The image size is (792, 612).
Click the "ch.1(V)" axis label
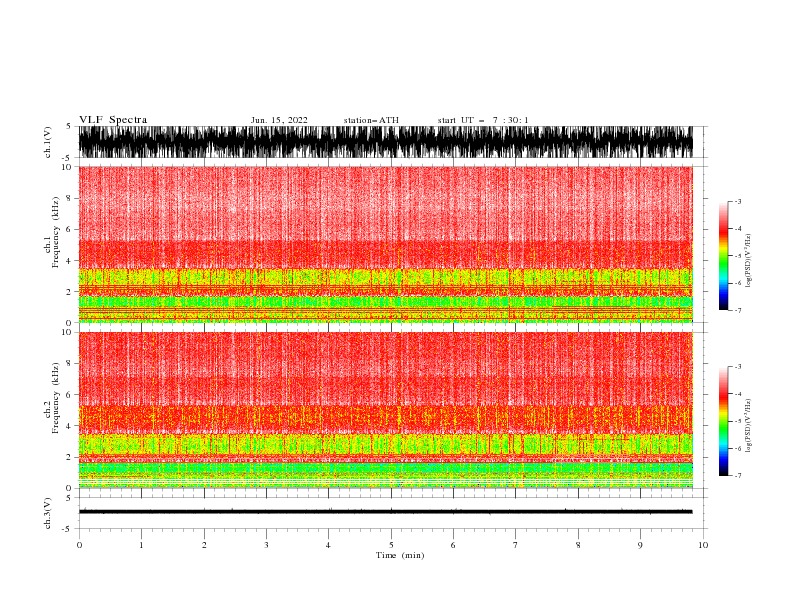(48, 142)
